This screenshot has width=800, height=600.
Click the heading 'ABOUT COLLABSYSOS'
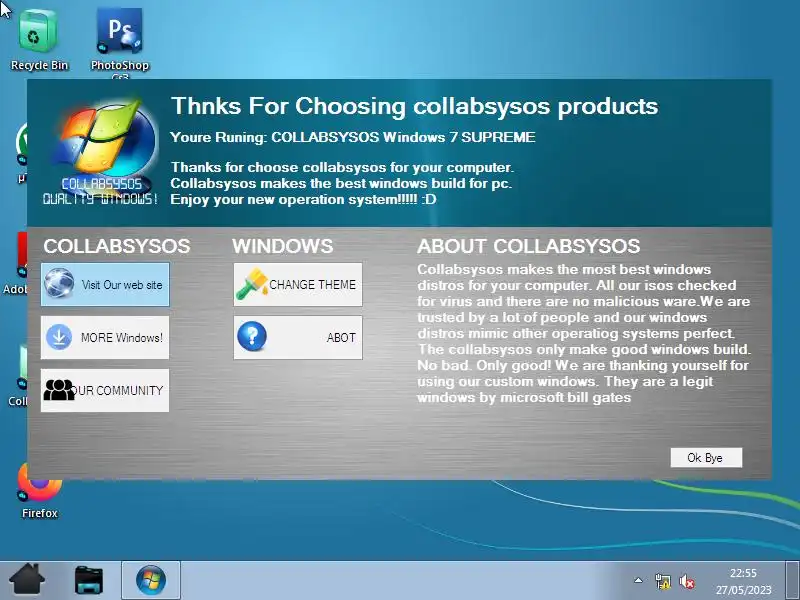point(529,246)
